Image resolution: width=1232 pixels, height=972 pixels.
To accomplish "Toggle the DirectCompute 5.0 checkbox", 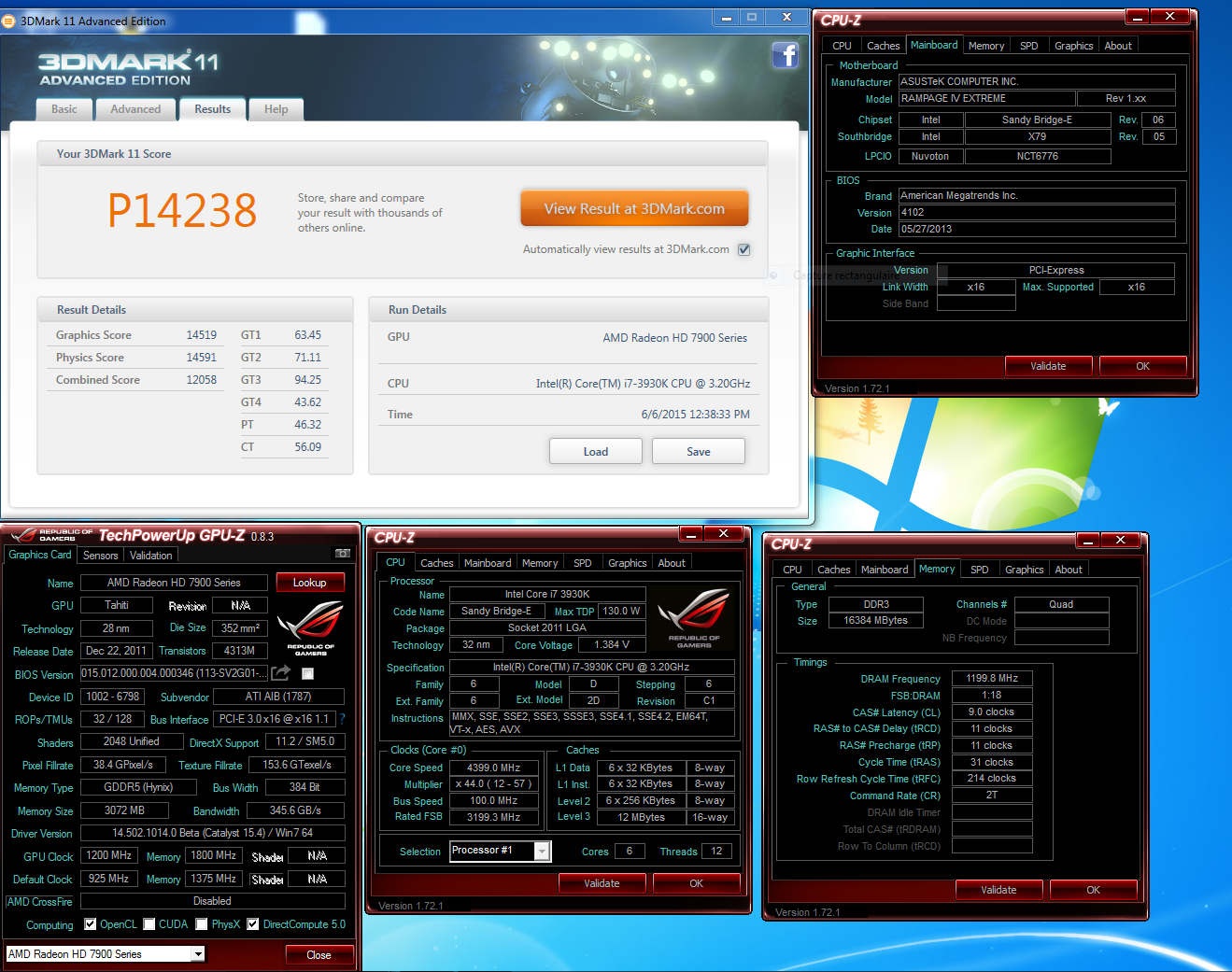I will pyautogui.click(x=252, y=924).
